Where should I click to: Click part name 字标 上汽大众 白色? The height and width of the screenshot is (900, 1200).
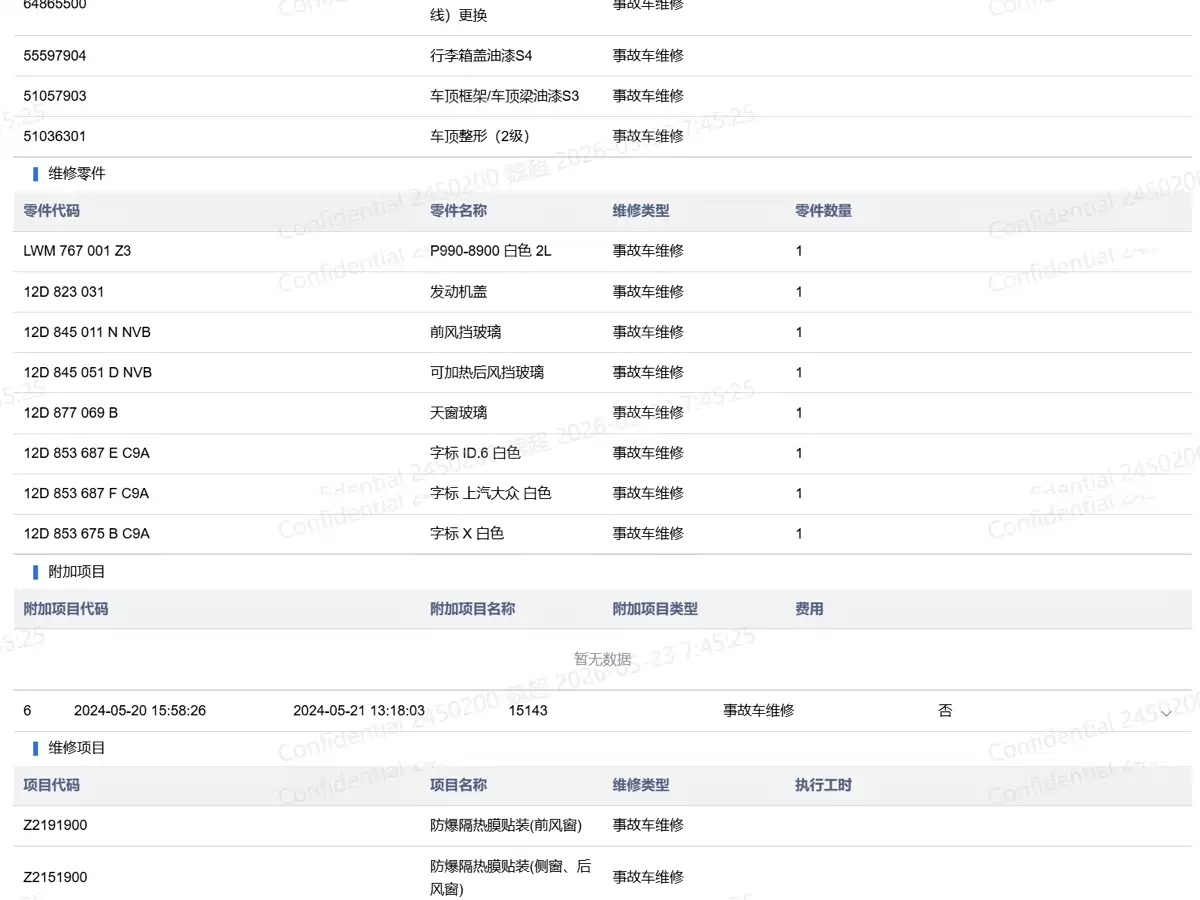[491, 493]
